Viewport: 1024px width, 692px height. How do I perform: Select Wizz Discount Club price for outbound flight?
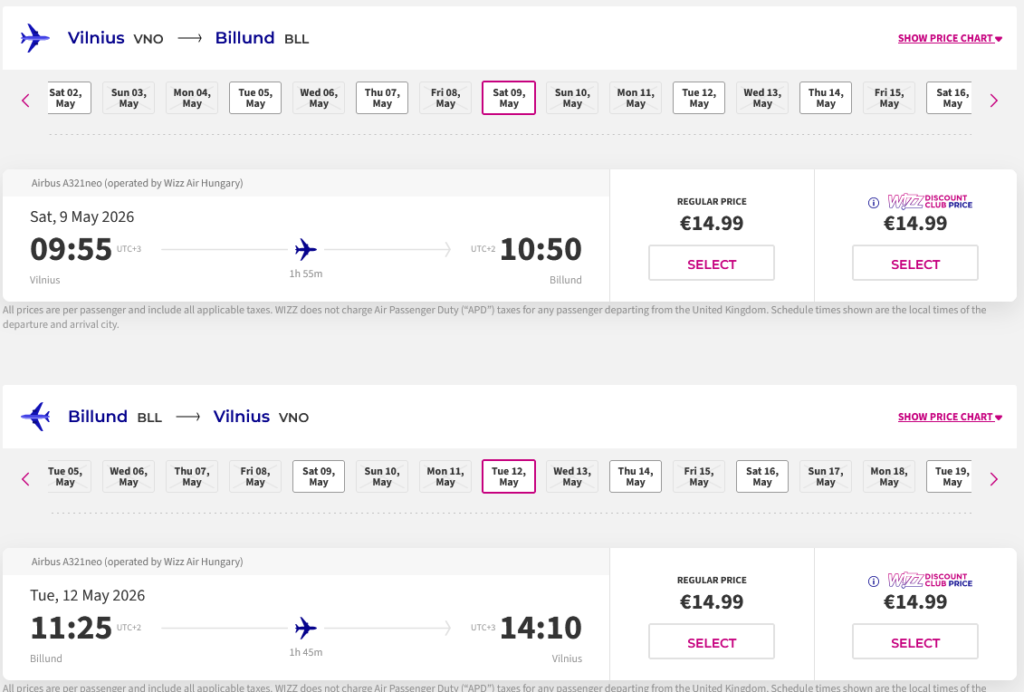pyautogui.click(x=915, y=264)
